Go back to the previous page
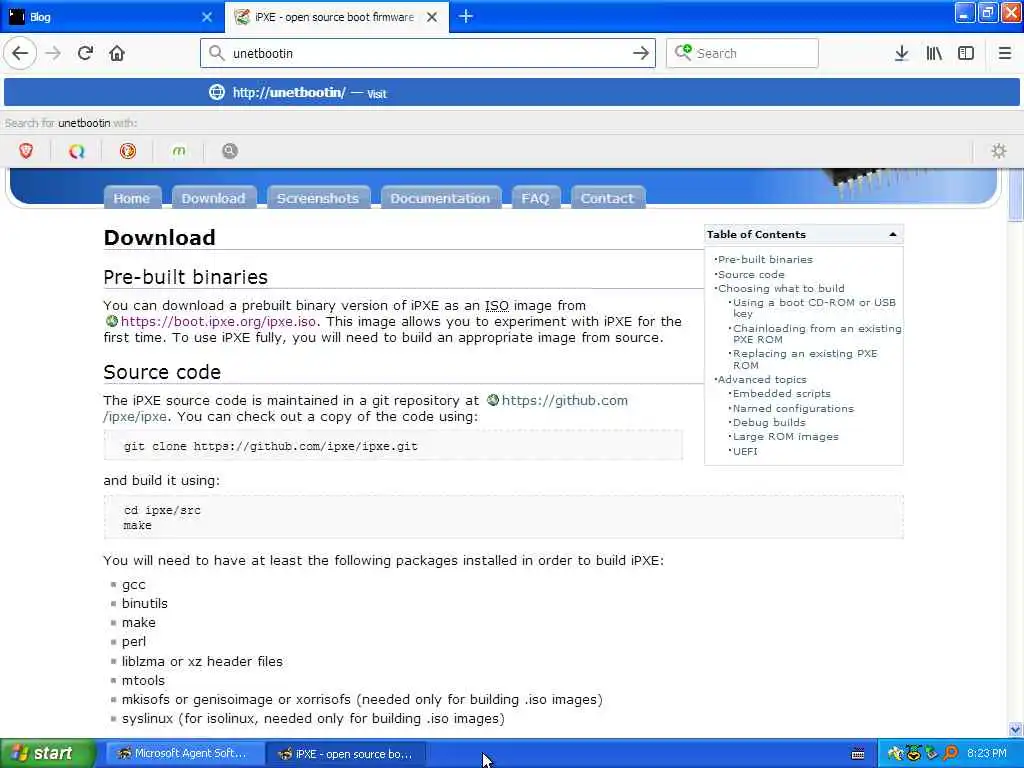 coord(20,53)
